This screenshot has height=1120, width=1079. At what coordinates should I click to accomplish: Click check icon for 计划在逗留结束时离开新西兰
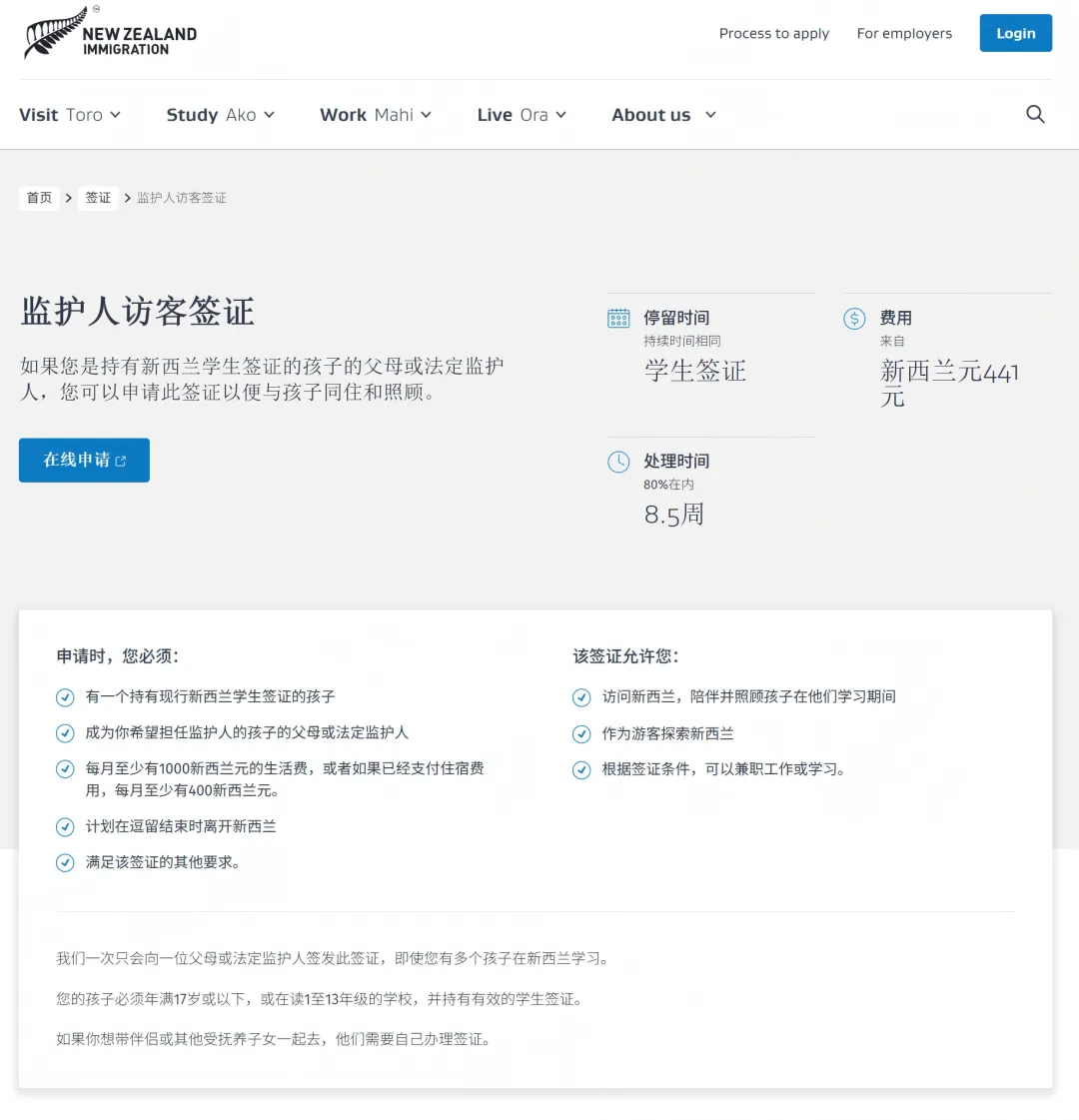[65, 827]
